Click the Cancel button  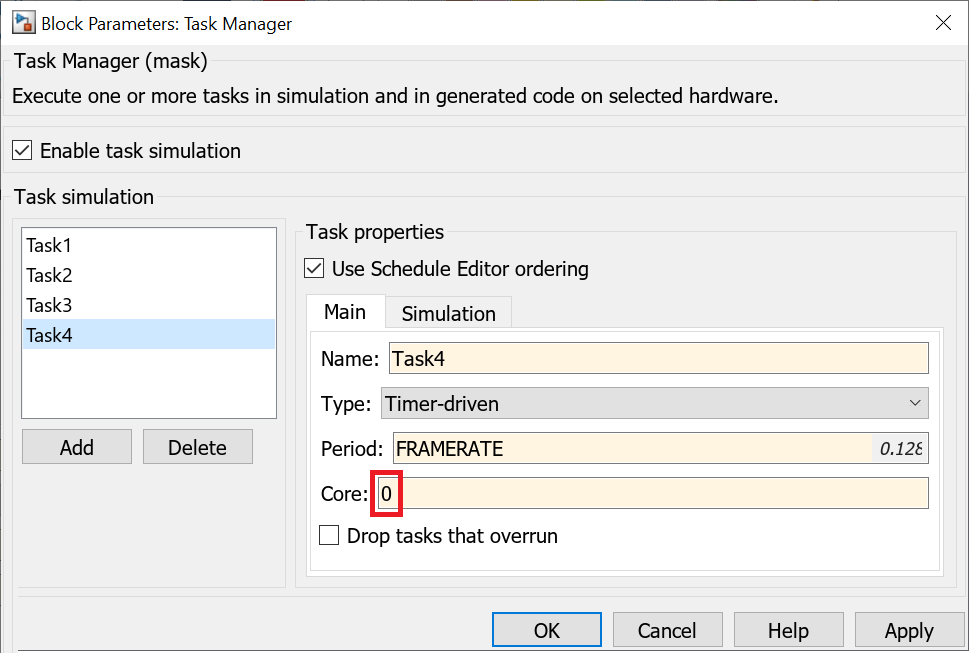point(667,630)
